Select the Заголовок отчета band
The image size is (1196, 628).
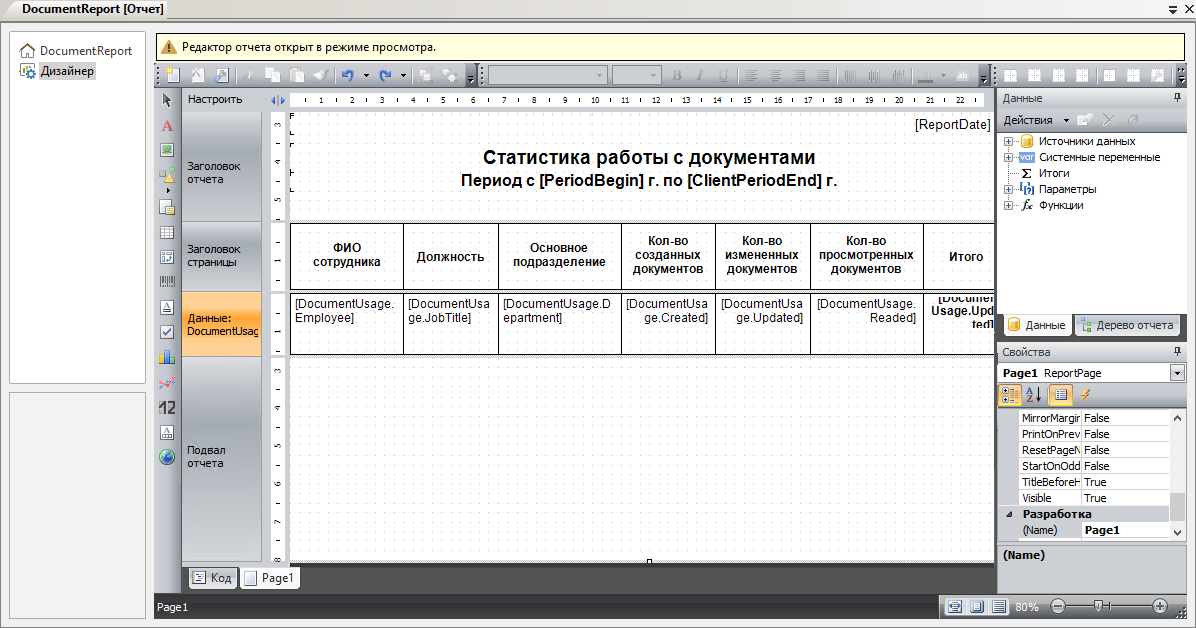pos(221,168)
